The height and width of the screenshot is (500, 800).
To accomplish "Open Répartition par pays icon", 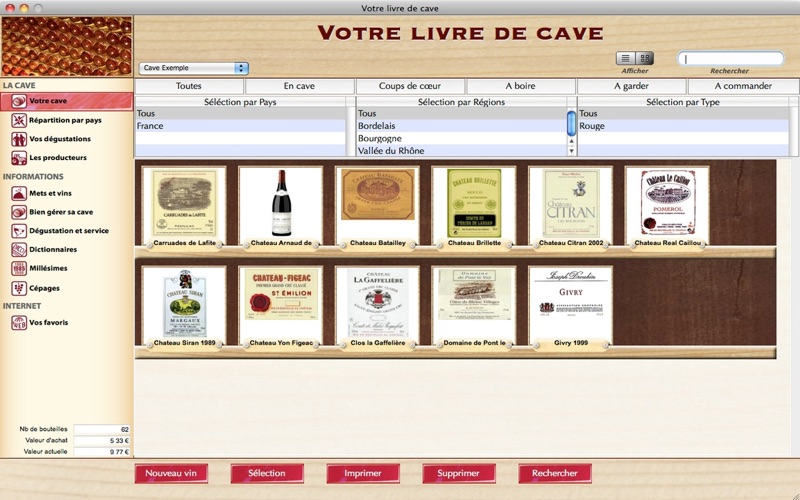I will pos(19,120).
